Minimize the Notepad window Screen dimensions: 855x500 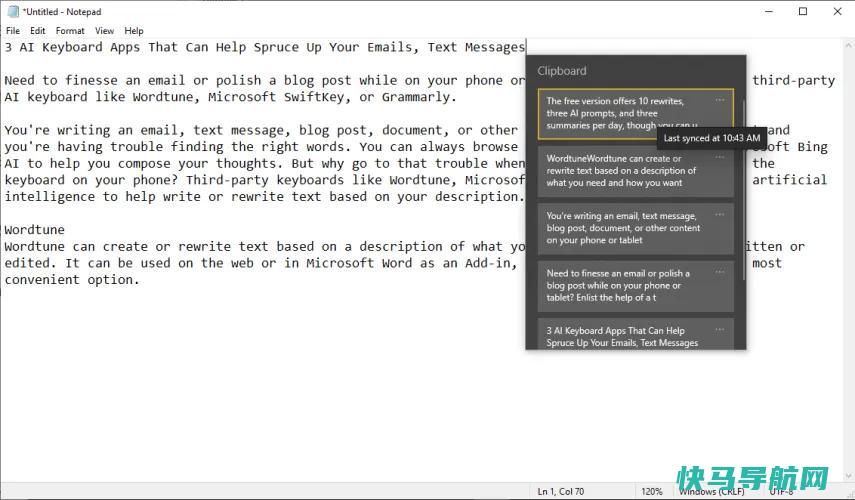pyautogui.click(x=769, y=11)
